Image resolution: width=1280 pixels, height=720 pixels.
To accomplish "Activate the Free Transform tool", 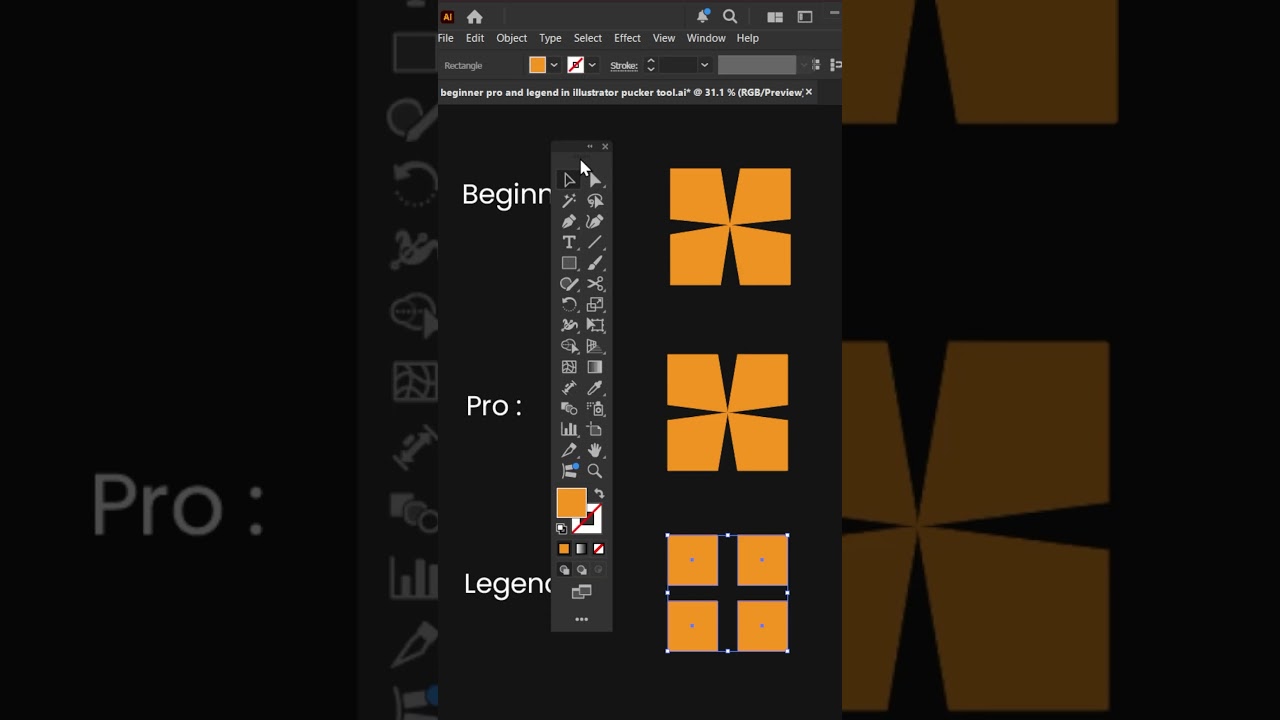I will coord(595,325).
